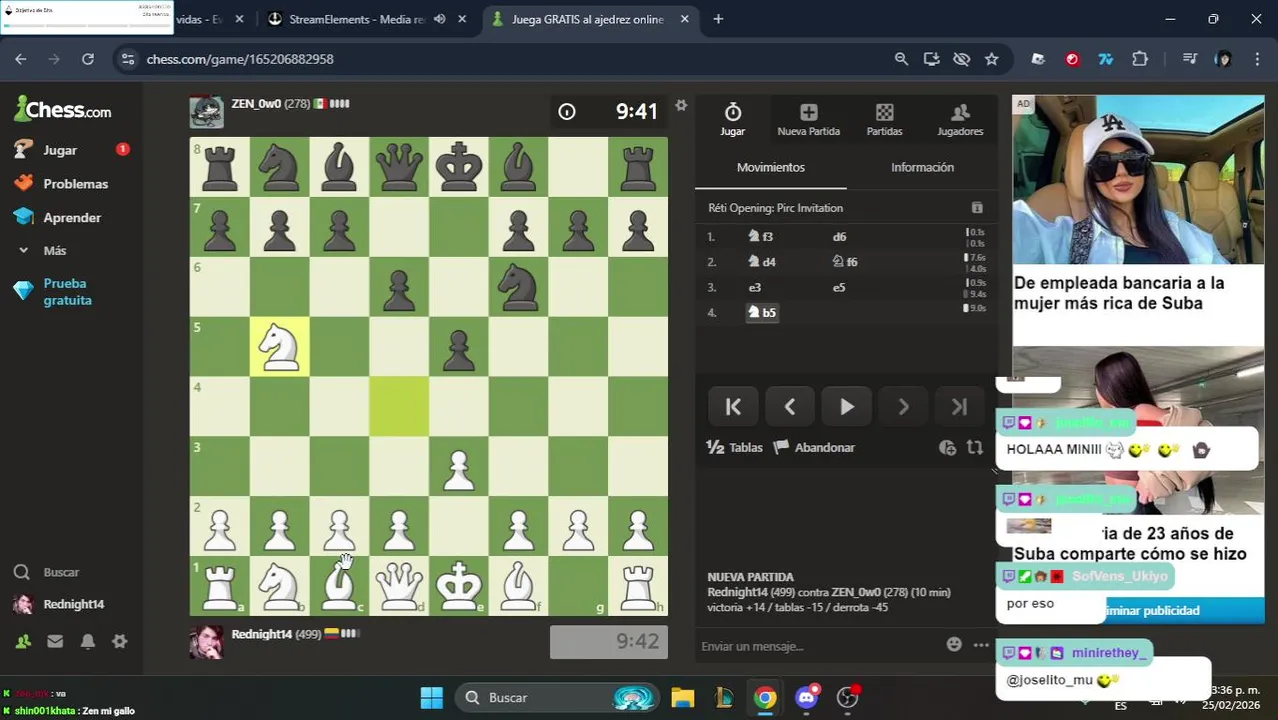
Task: Play through moves with the play button
Action: 847,407
